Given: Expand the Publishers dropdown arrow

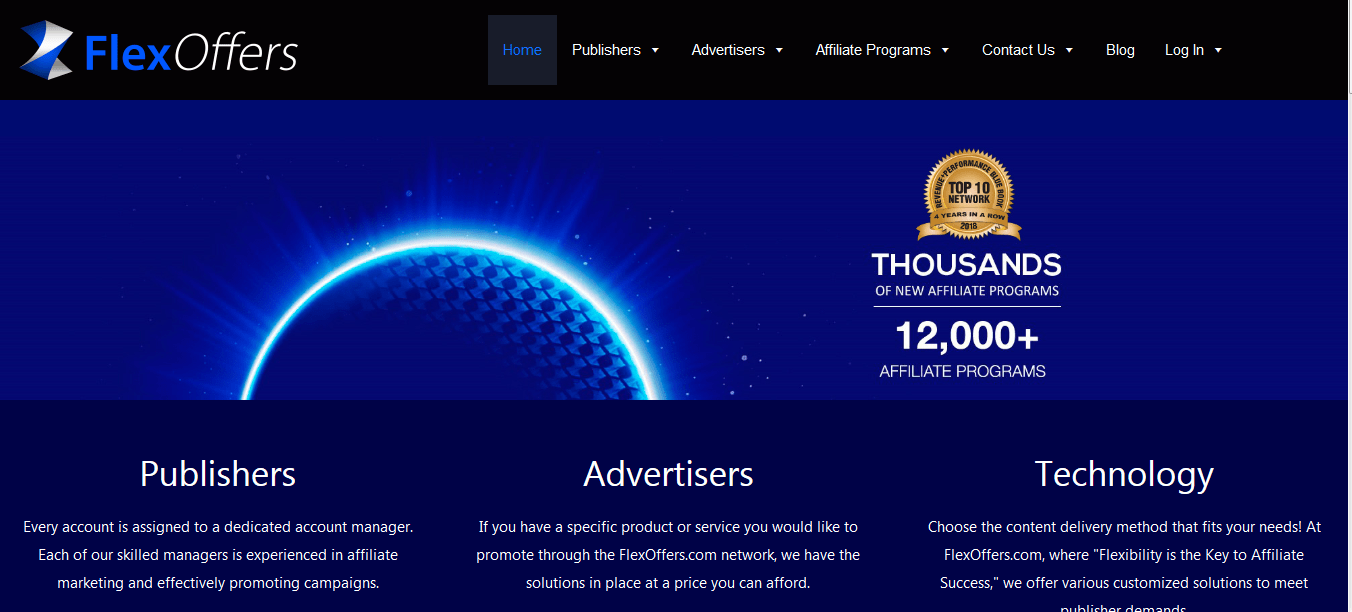Looking at the screenshot, I should pyautogui.click(x=655, y=50).
